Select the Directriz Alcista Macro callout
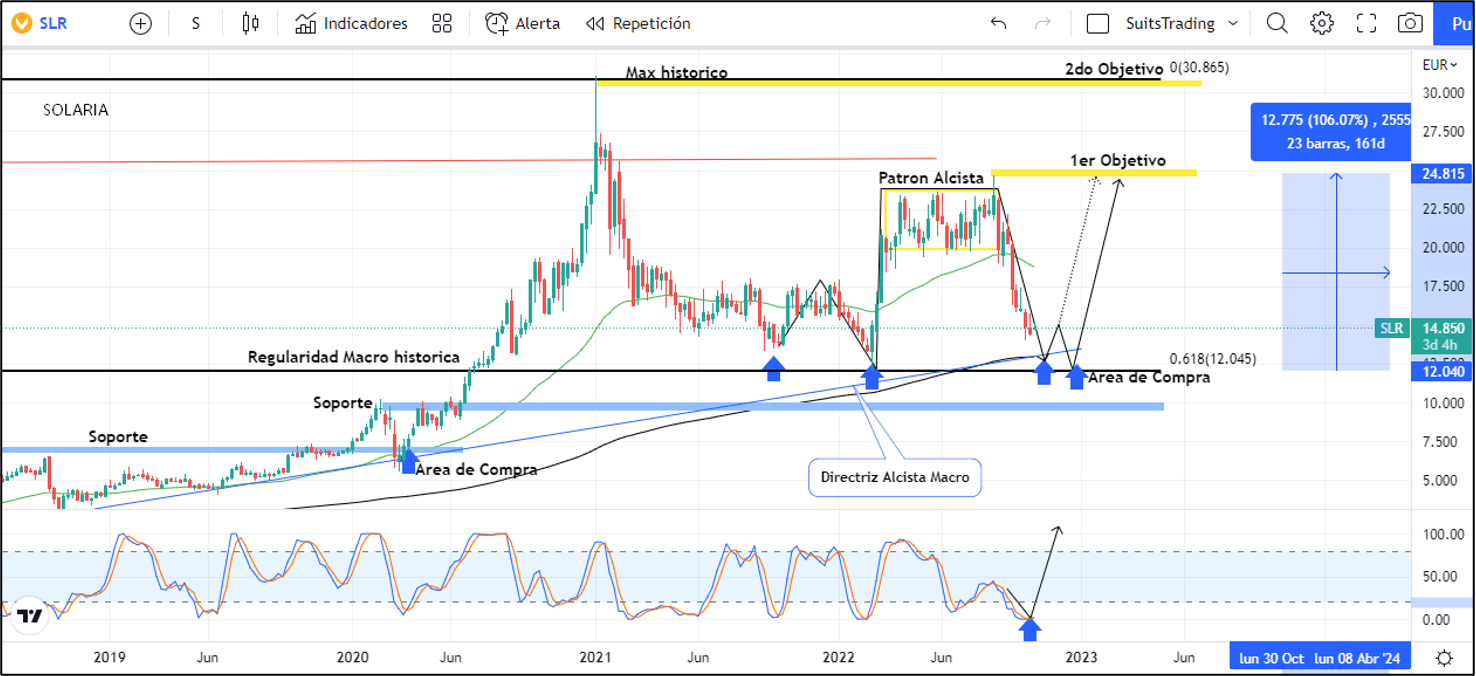The width and height of the screenshot is (1476, 676). 894,477
